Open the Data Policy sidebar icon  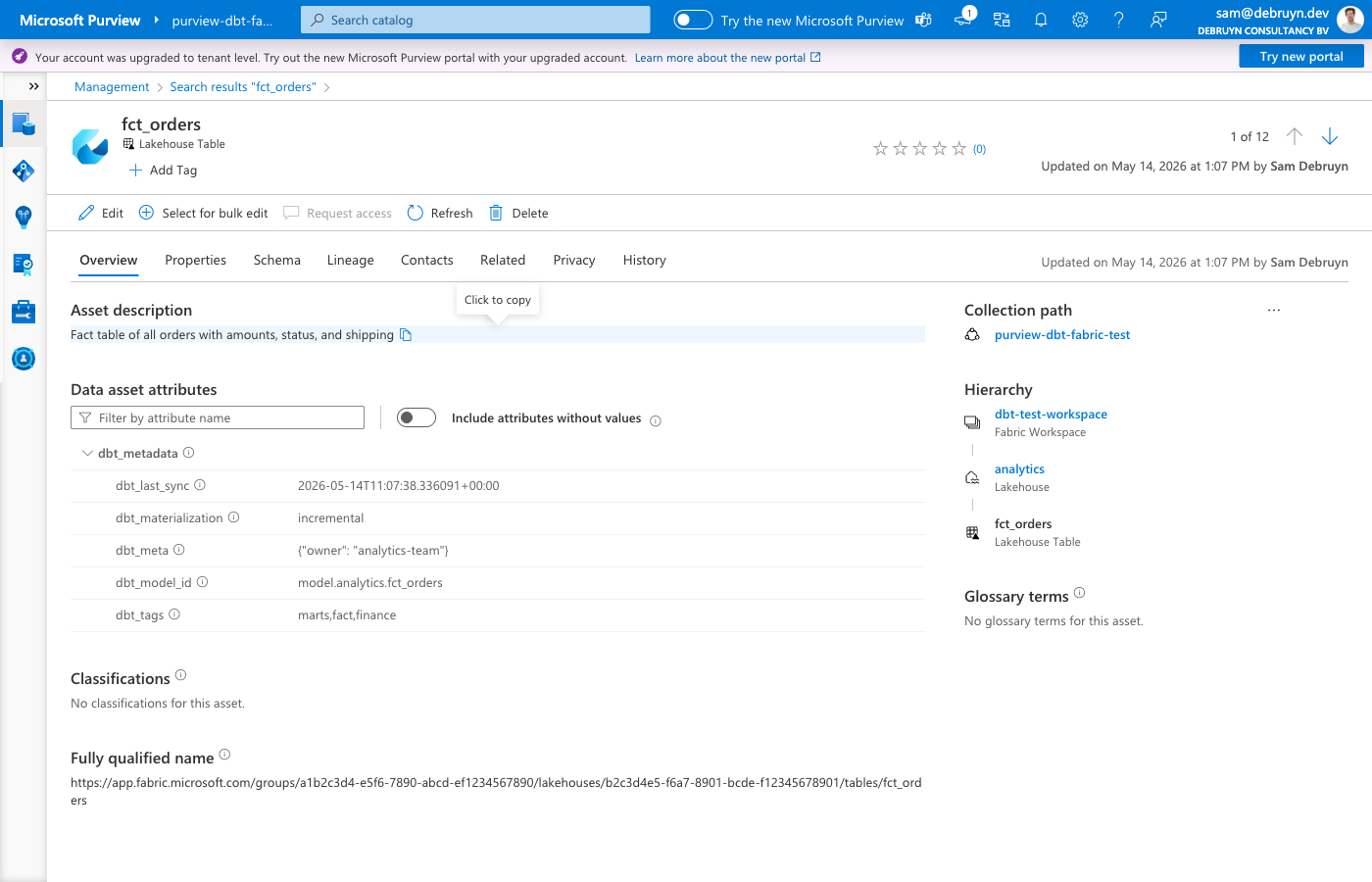pos(24,265)
